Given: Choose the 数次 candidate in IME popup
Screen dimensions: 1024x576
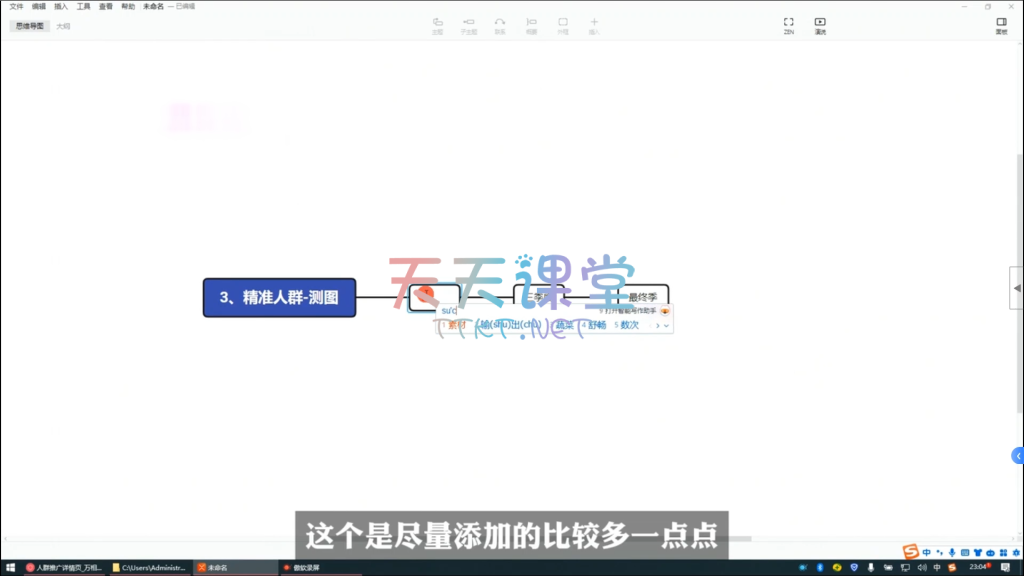Looking at the screenshot, I should (x=627, y=325).
